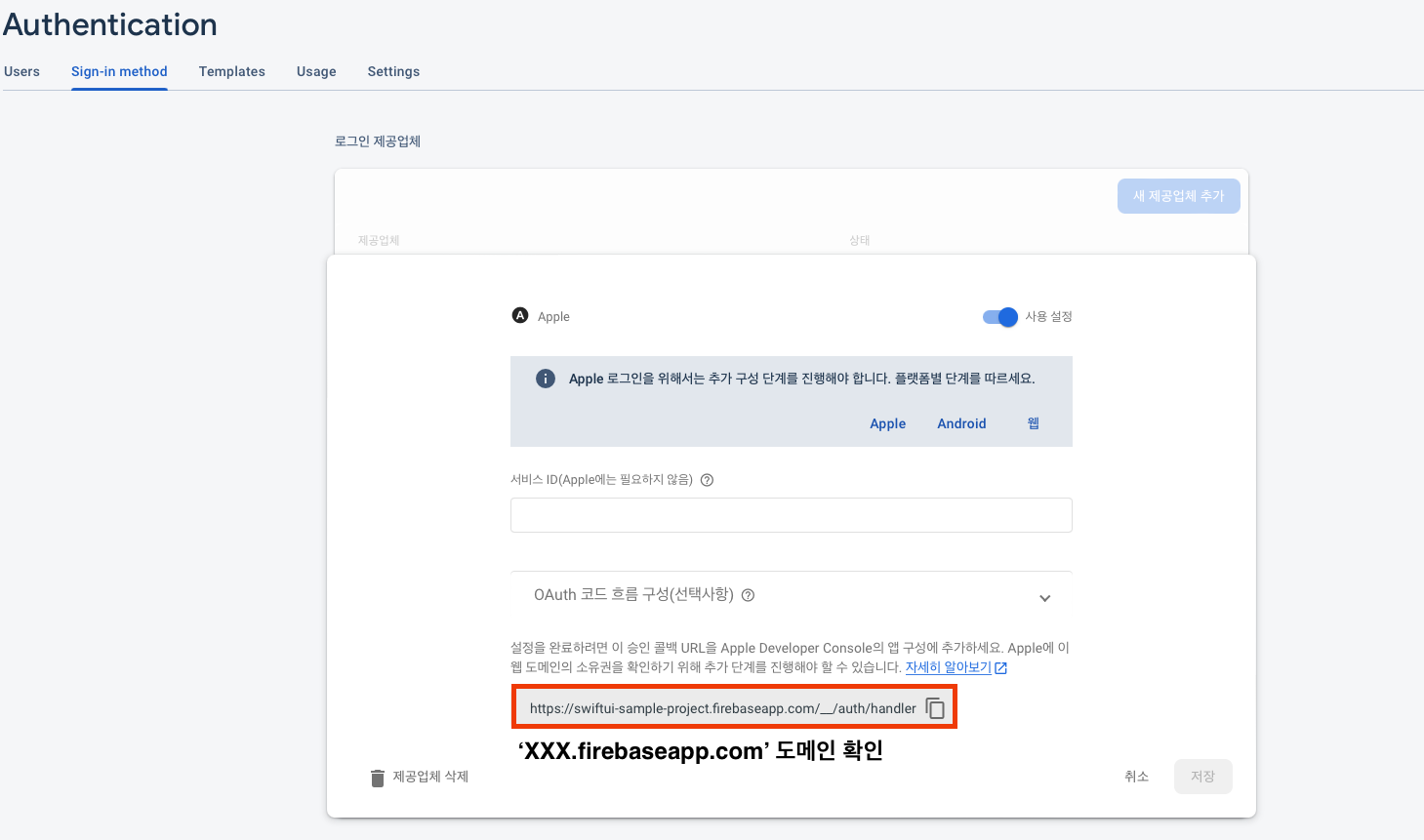Open help icon beside OAuth 코드 흐름 구성

pos(749,595)
